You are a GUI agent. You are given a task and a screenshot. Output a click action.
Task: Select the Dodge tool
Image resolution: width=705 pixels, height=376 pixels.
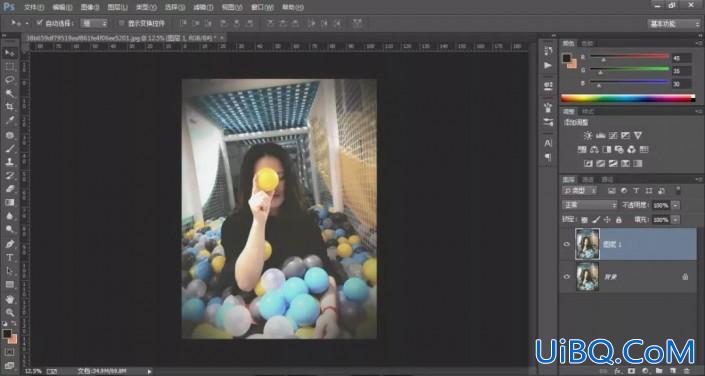[9, 229]
